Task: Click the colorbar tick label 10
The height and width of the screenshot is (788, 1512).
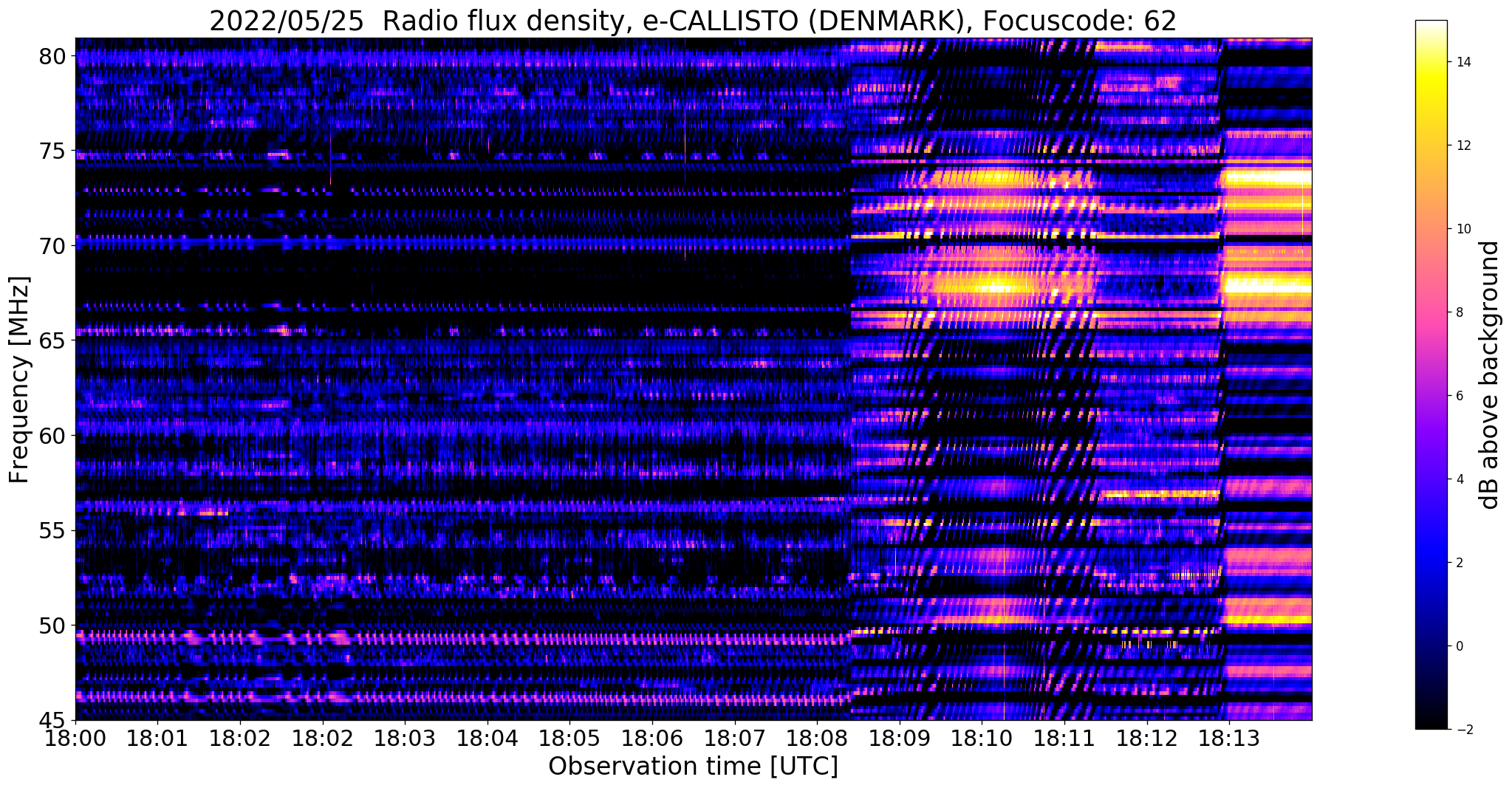Action: pyautogui.click(x=1463, y=229)
